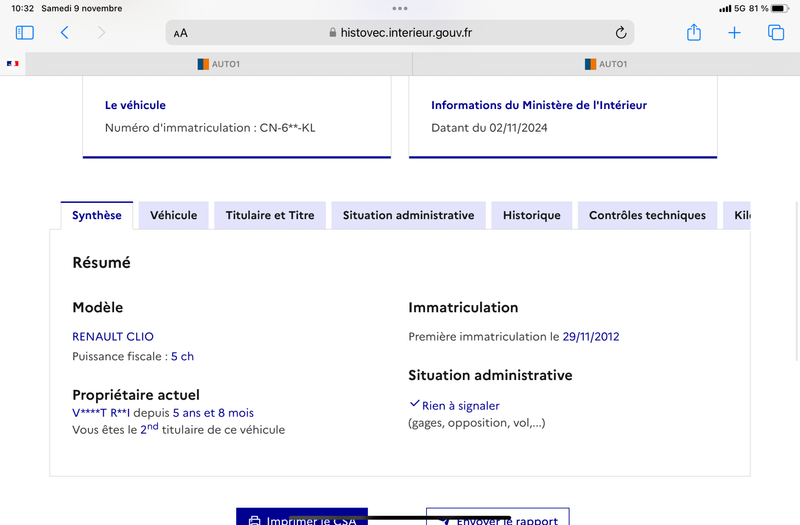Click the (gages, opposition, vol,...) note
This screenshot has height=525, width=800.
click(x=477, y=423)
